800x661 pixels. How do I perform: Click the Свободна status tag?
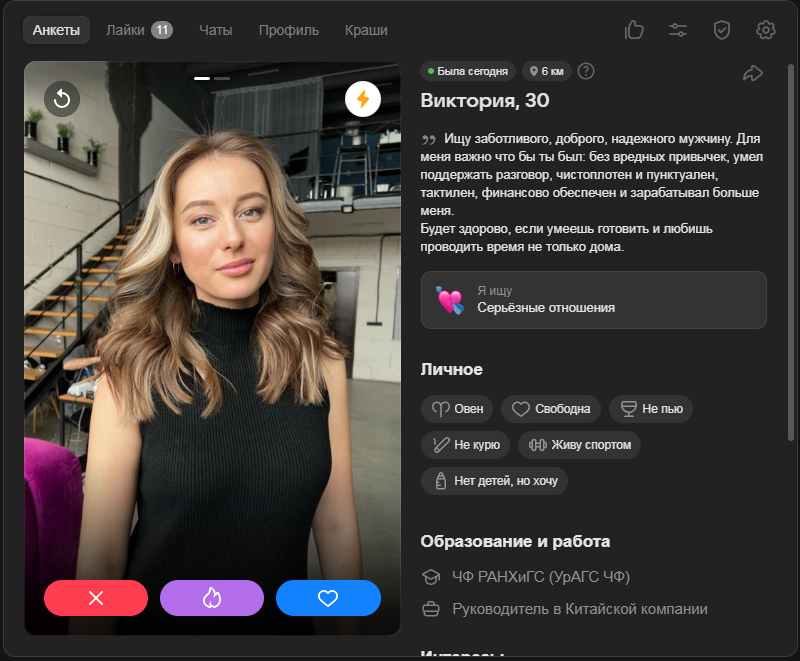tap(551, 409)
